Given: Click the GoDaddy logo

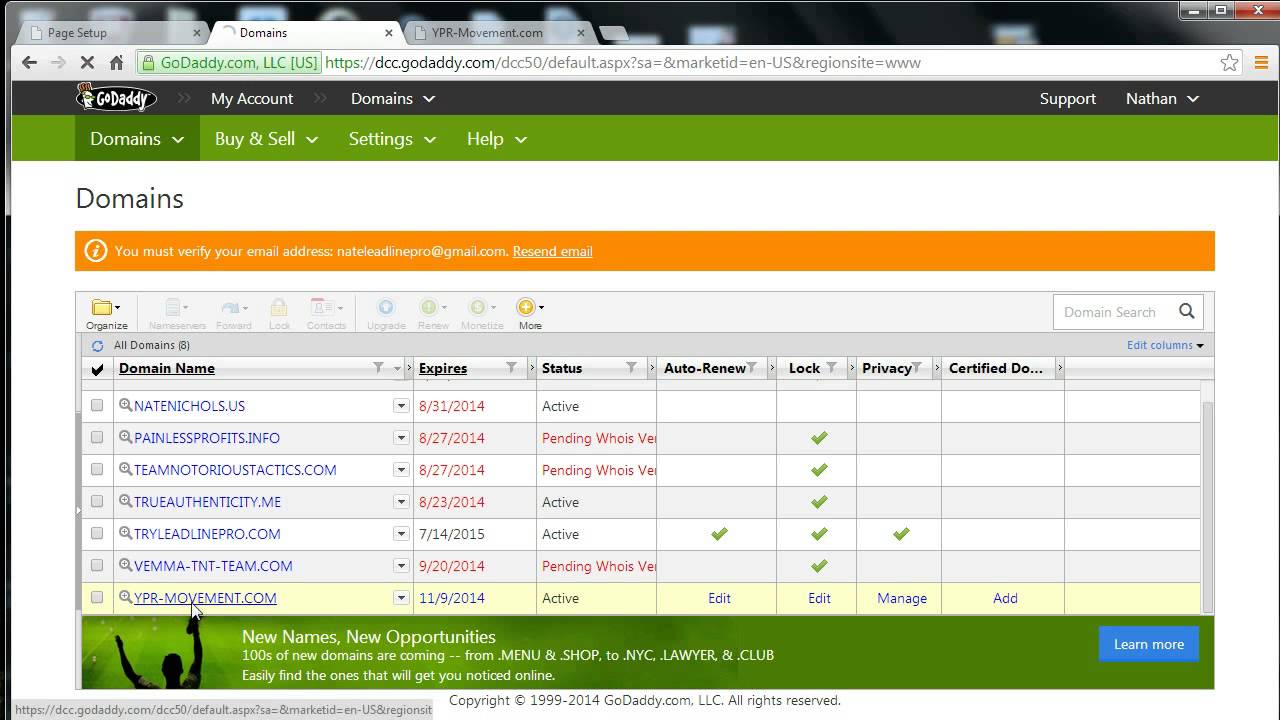Looking at the screenshot, I should 117,98.
